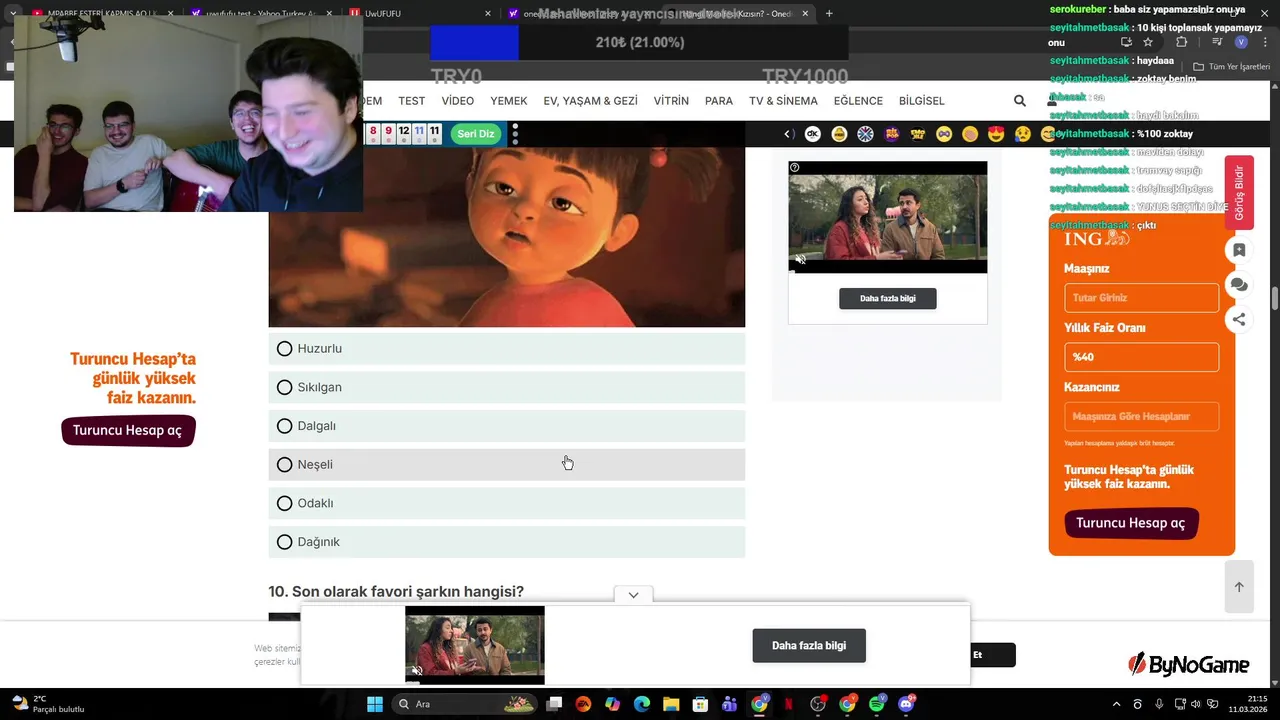Open the Windows Start menu
Viewport: 1280px width, 720px height.
[375, 704]
